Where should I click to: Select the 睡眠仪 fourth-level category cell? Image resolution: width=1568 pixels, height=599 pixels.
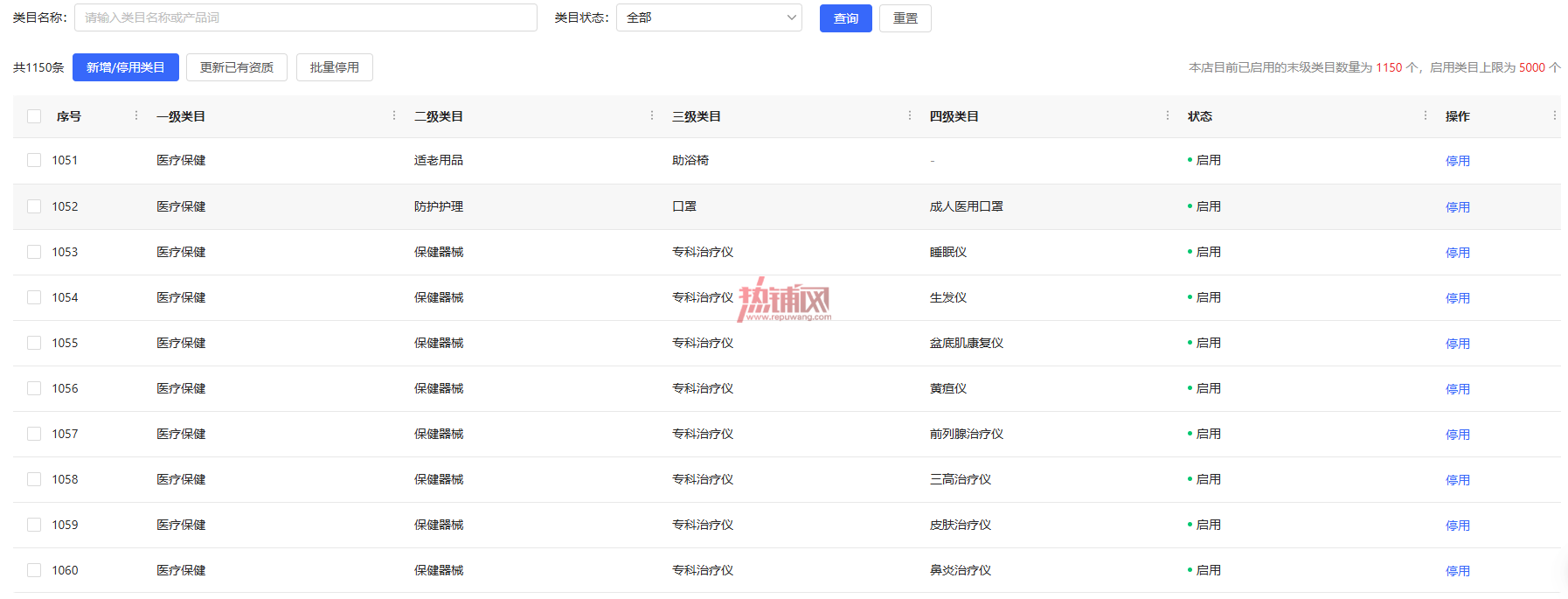point(948,252)
